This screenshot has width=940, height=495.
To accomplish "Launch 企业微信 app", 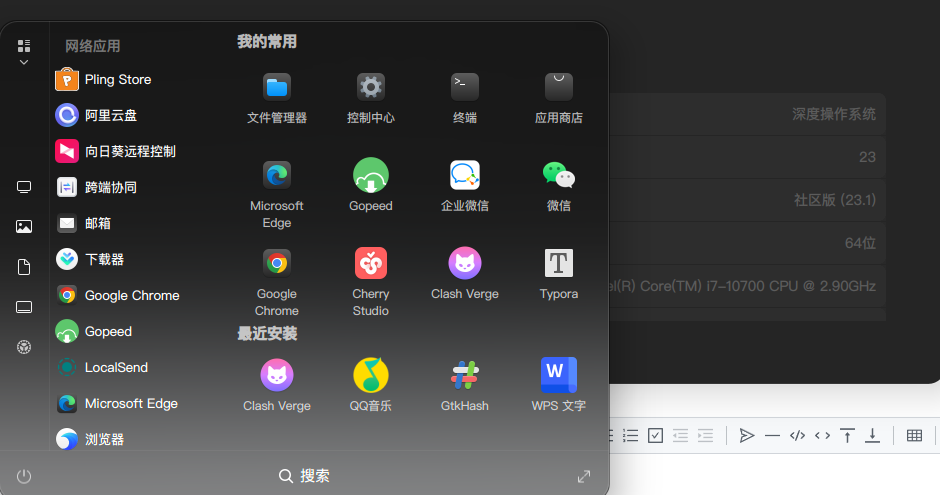I will pyautogui.click(x=465, y=186).
